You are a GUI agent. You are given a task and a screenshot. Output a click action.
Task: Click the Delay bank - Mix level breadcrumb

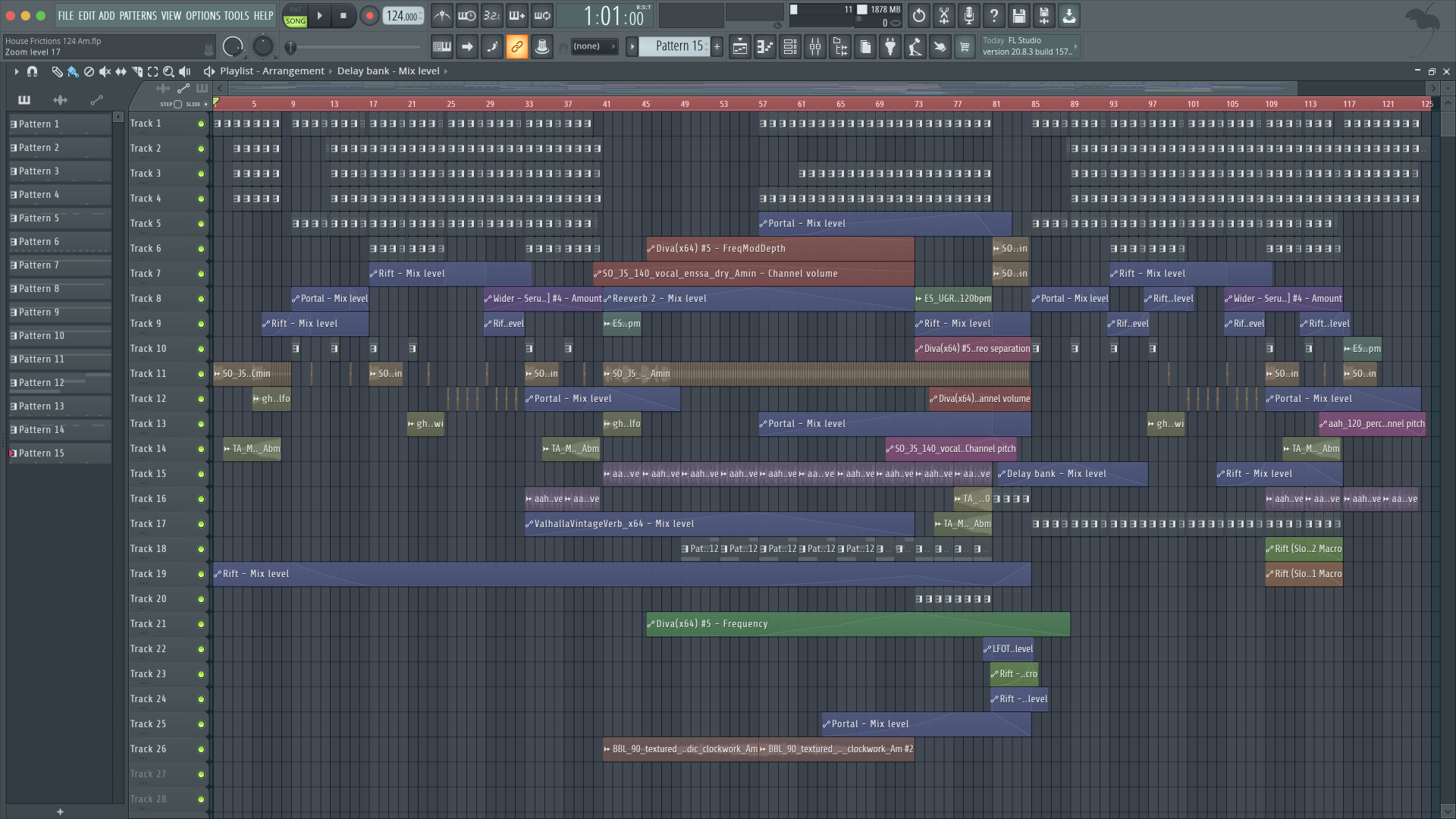tap(388, 71)
